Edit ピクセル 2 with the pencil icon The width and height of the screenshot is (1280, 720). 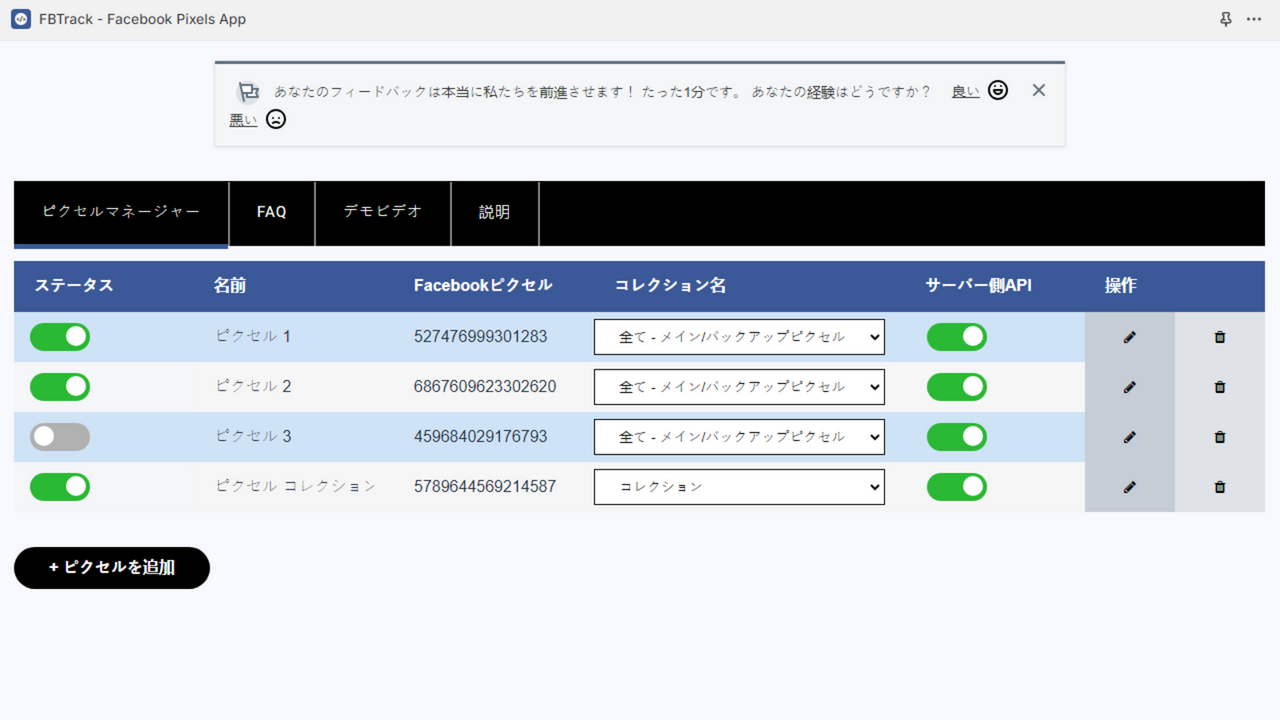coord(1130,387)
